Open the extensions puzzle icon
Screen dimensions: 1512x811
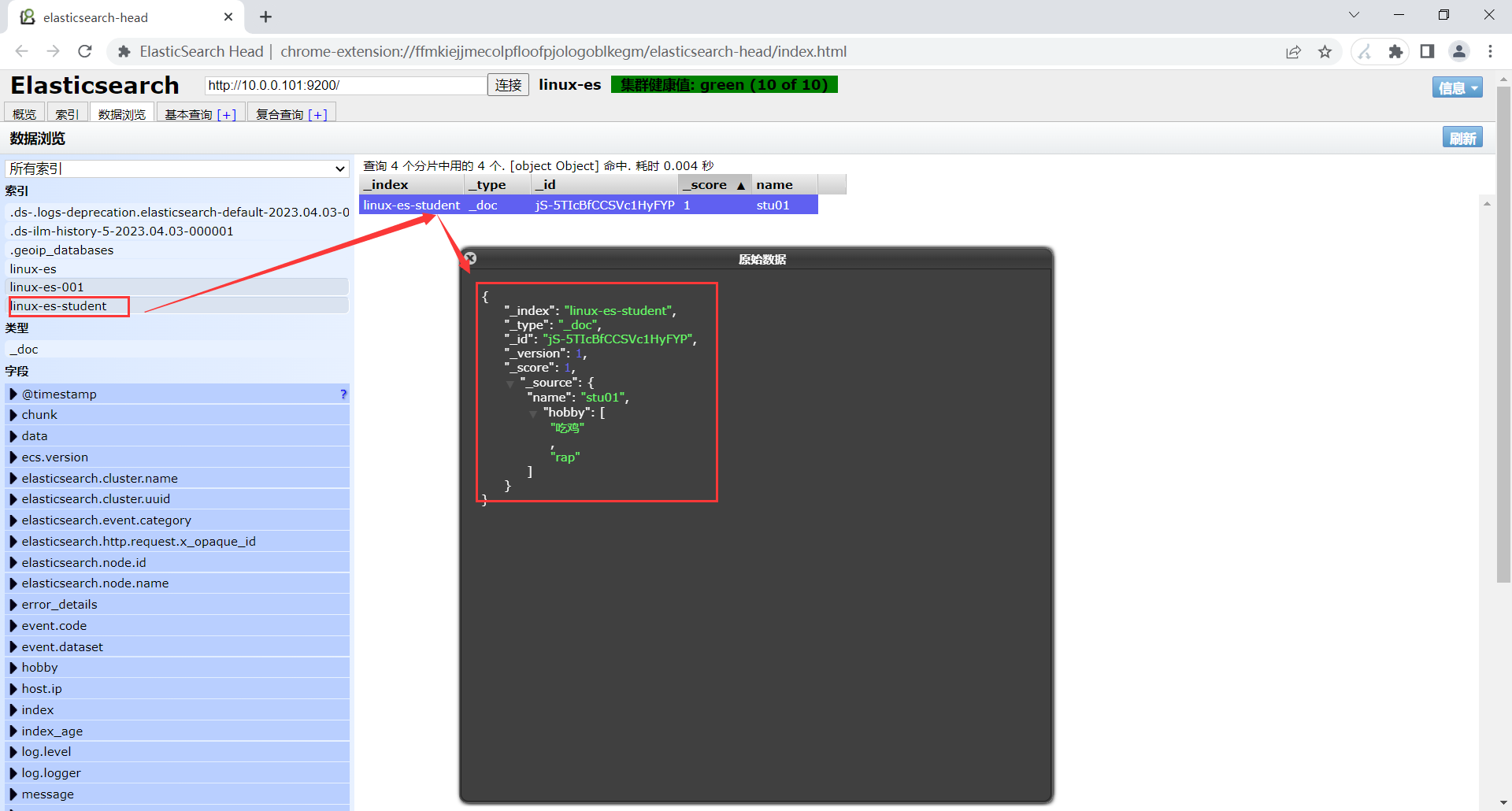tap(1396, 51)
